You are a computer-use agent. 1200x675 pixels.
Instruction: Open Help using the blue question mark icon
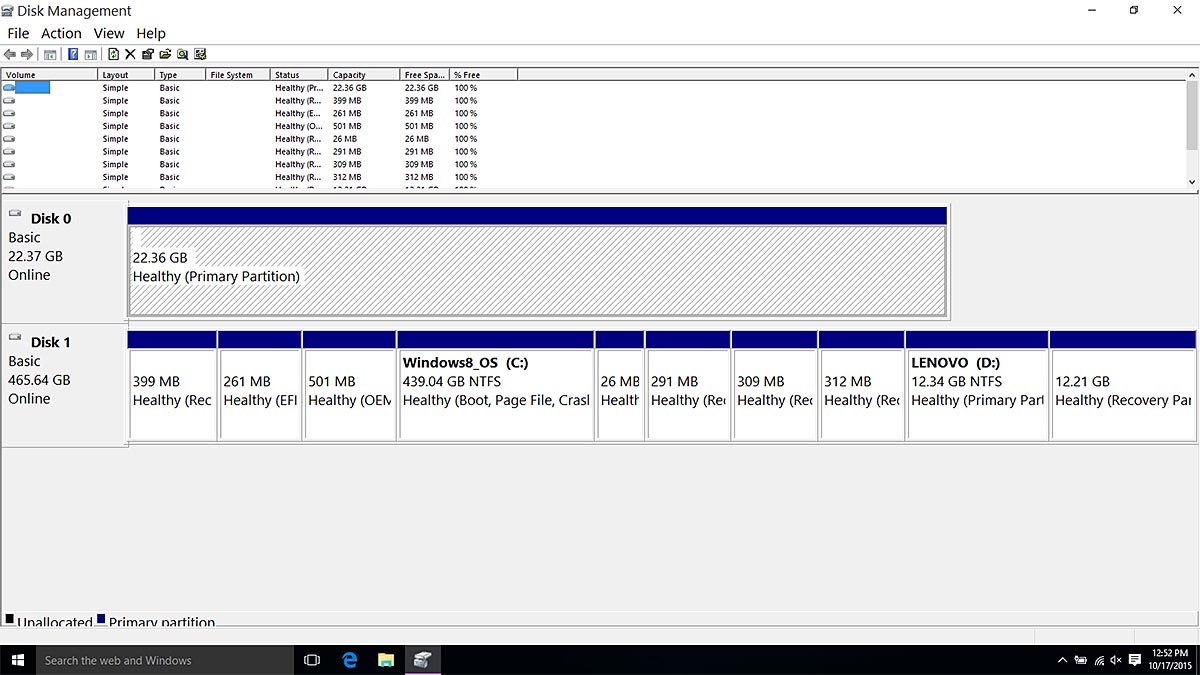pos(73,54)
